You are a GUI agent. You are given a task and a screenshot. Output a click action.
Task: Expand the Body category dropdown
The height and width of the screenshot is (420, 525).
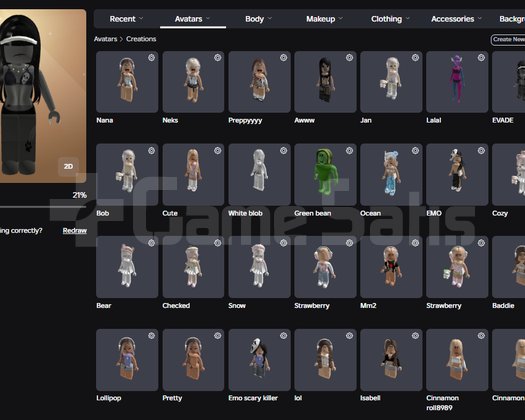pos(258,19)
